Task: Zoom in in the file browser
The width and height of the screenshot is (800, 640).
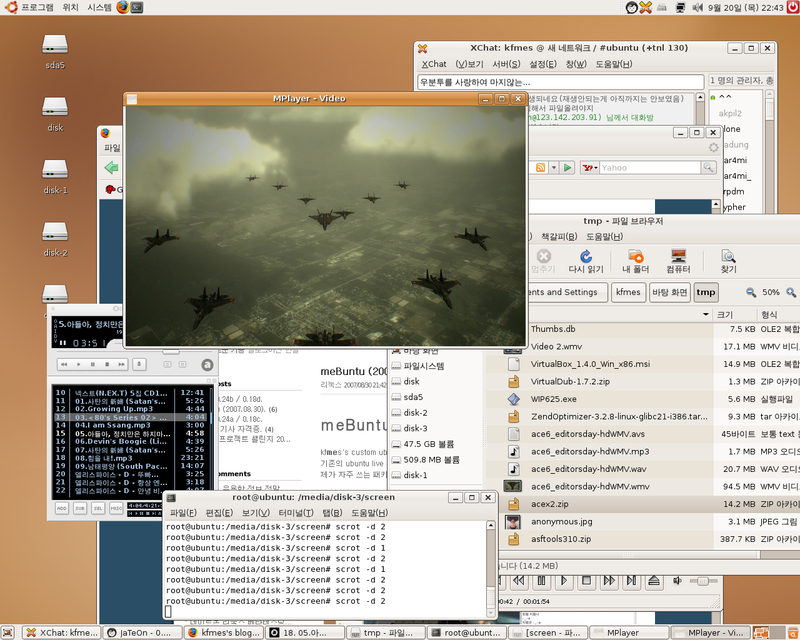Action: 791,292
